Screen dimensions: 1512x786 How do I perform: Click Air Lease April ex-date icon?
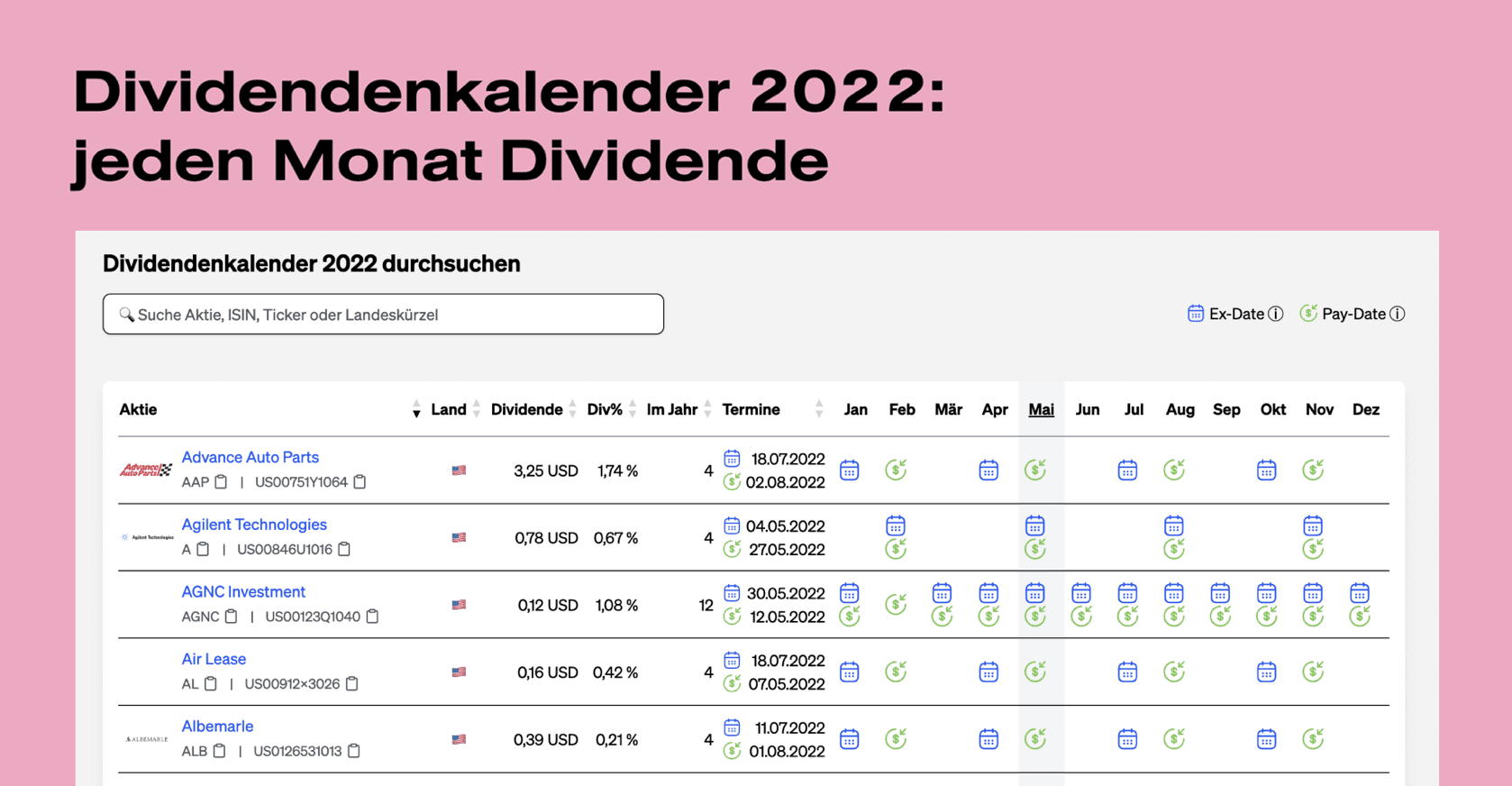point(988,672)
